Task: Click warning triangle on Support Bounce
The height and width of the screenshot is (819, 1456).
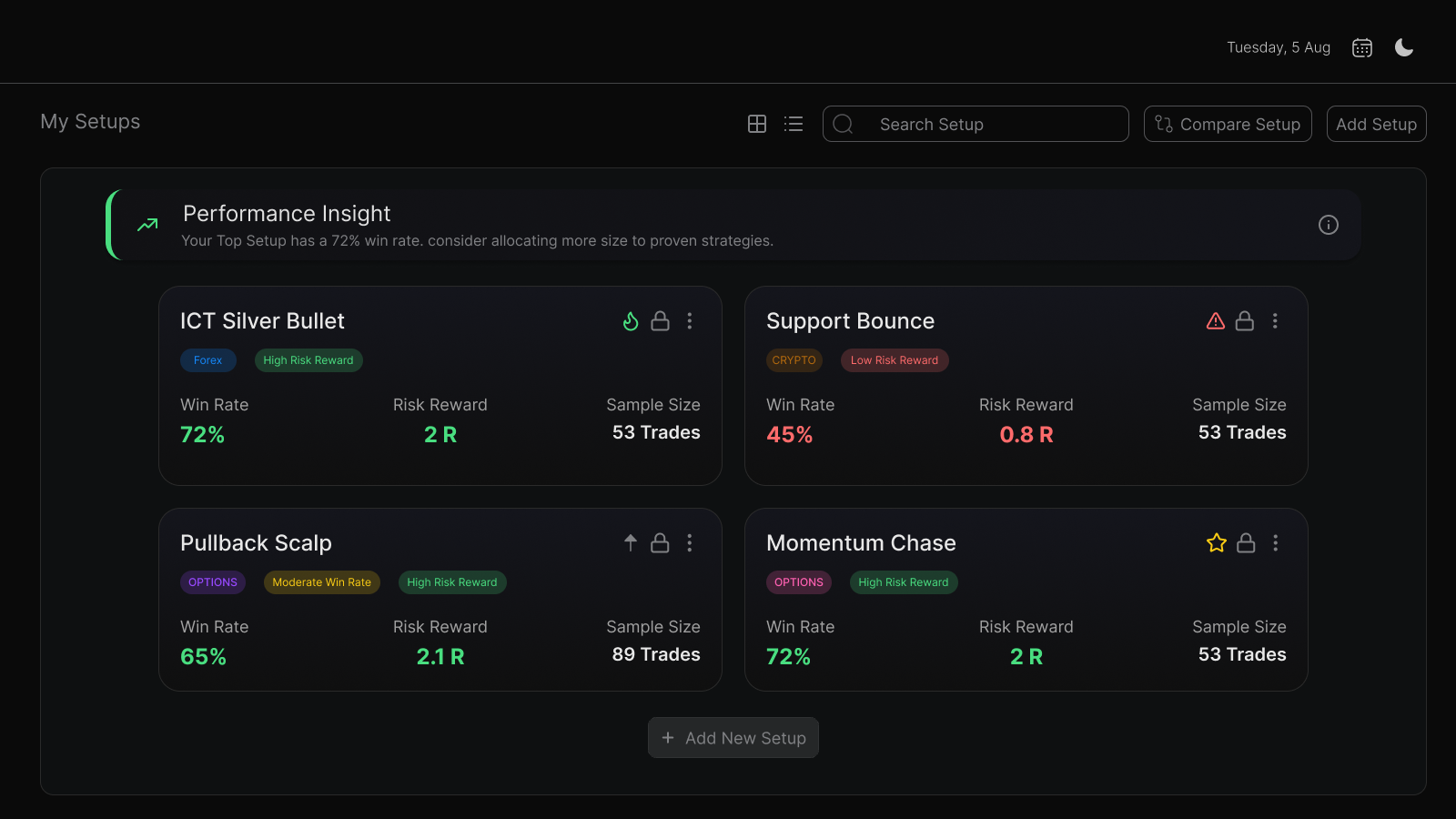Action: point(1215,321)
